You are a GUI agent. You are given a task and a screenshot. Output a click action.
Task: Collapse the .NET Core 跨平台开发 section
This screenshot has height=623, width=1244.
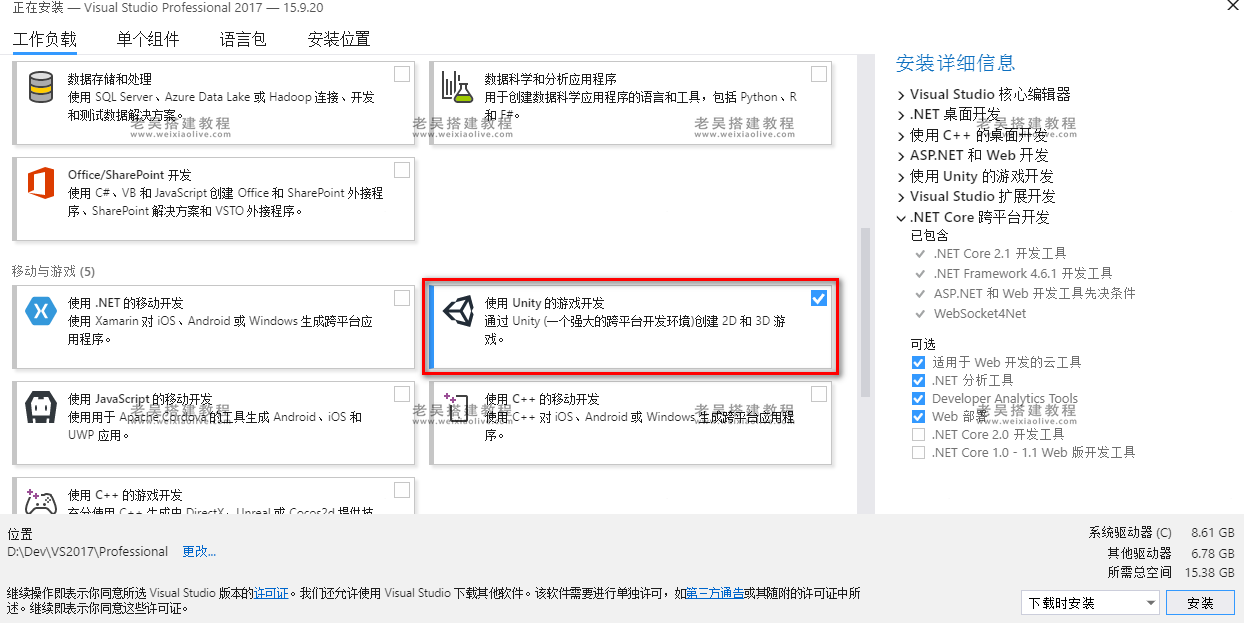click(900, 217)
